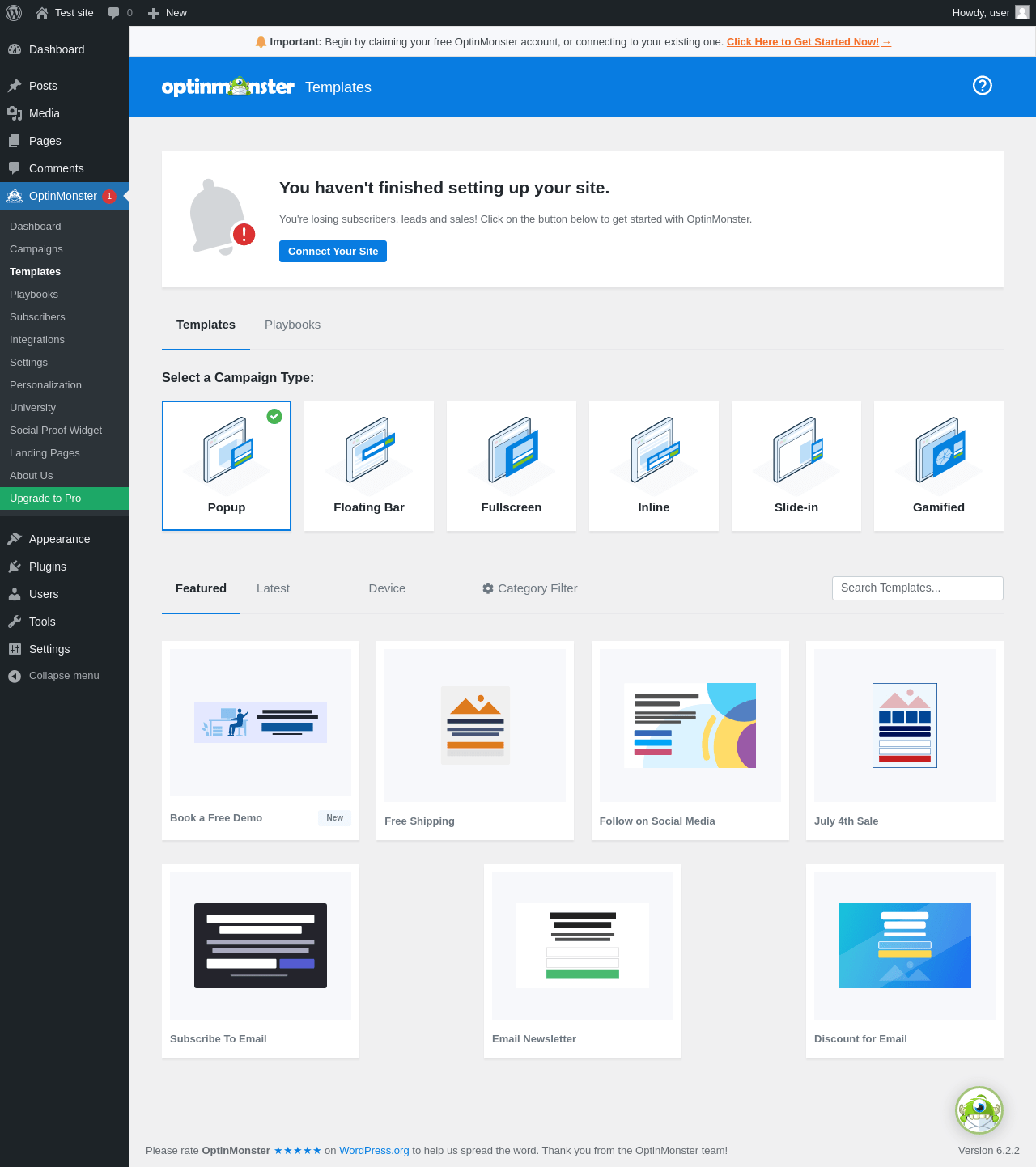The height and width of the screenshot is (1167, 1036).
Task: Click the OptinMonster monster icon in sidebar
Action: pyautogui.click(x=15, y=196)
